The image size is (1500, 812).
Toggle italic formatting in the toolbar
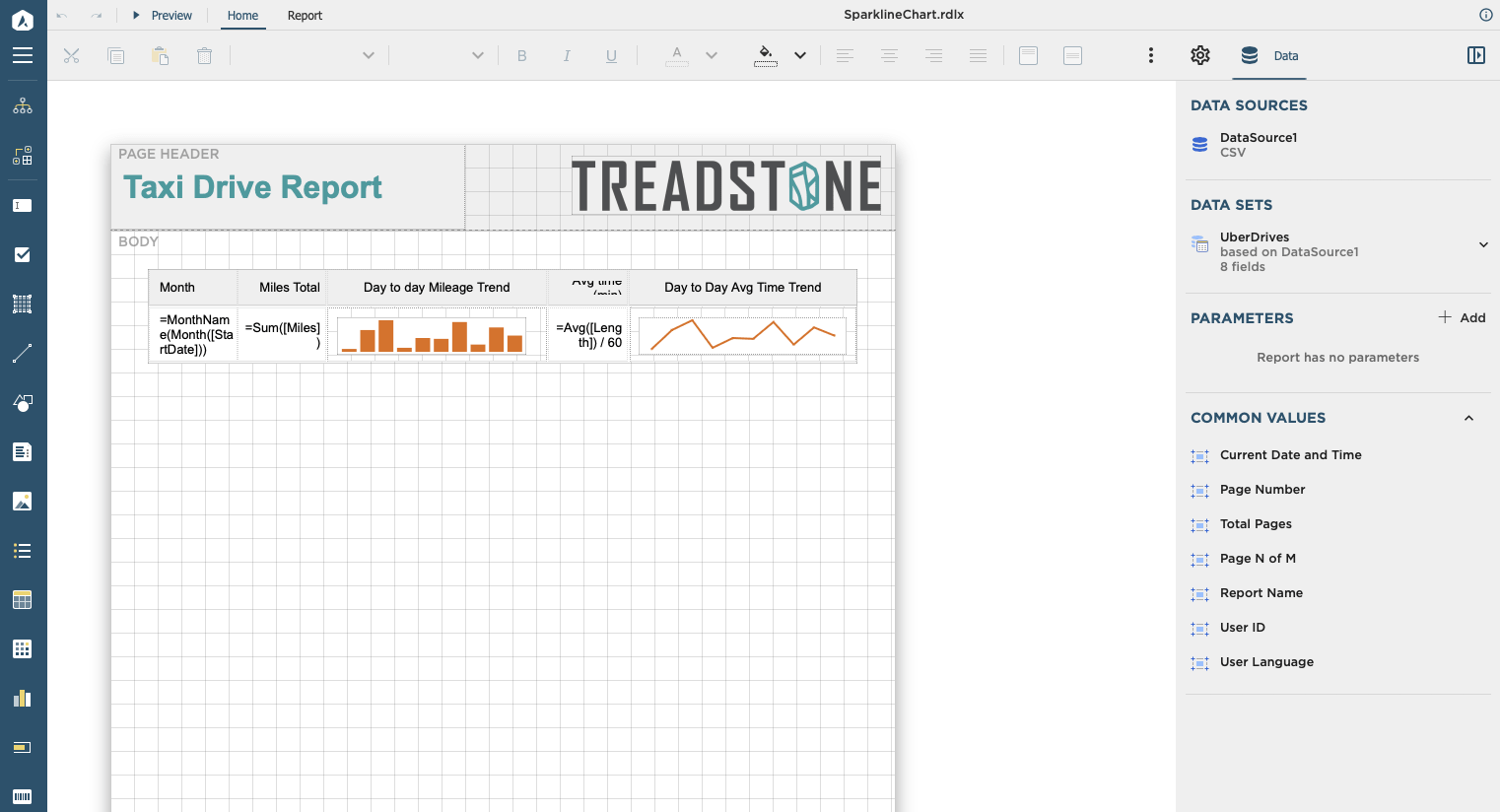(x=567, y=55)
